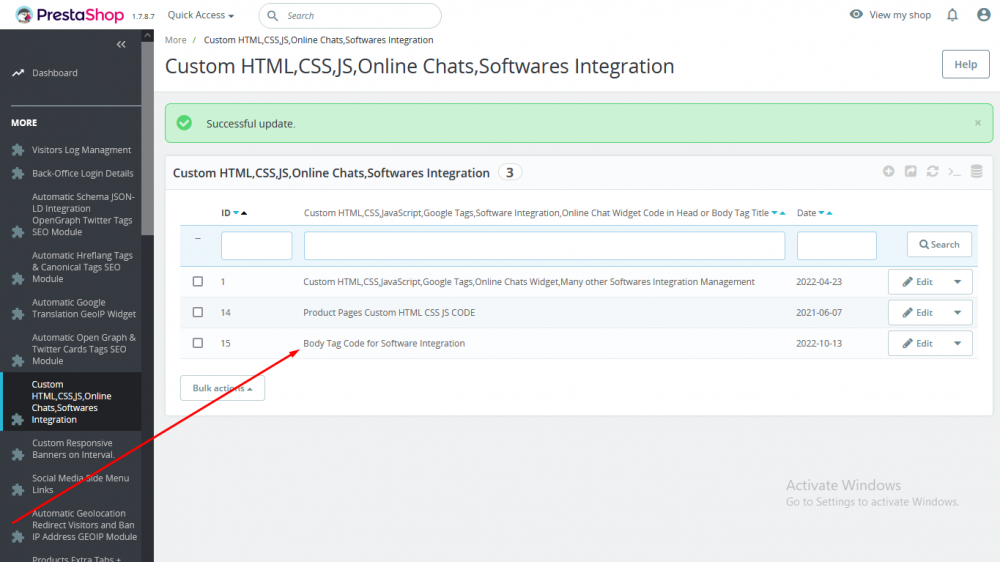Collapse the sidebar with double chevron icon

121,44
